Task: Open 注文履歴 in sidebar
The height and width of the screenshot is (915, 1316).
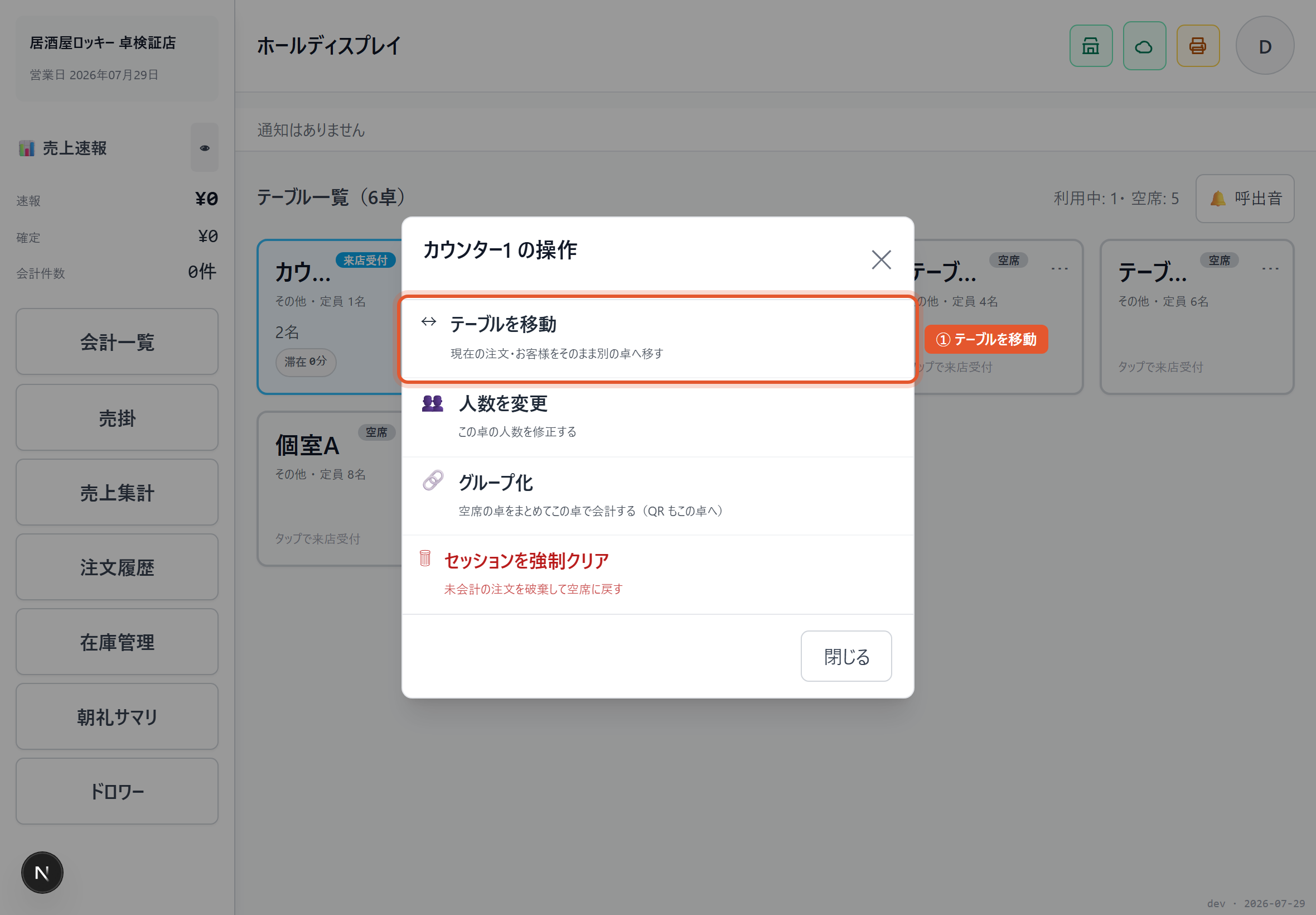Action: coord(117,567)
